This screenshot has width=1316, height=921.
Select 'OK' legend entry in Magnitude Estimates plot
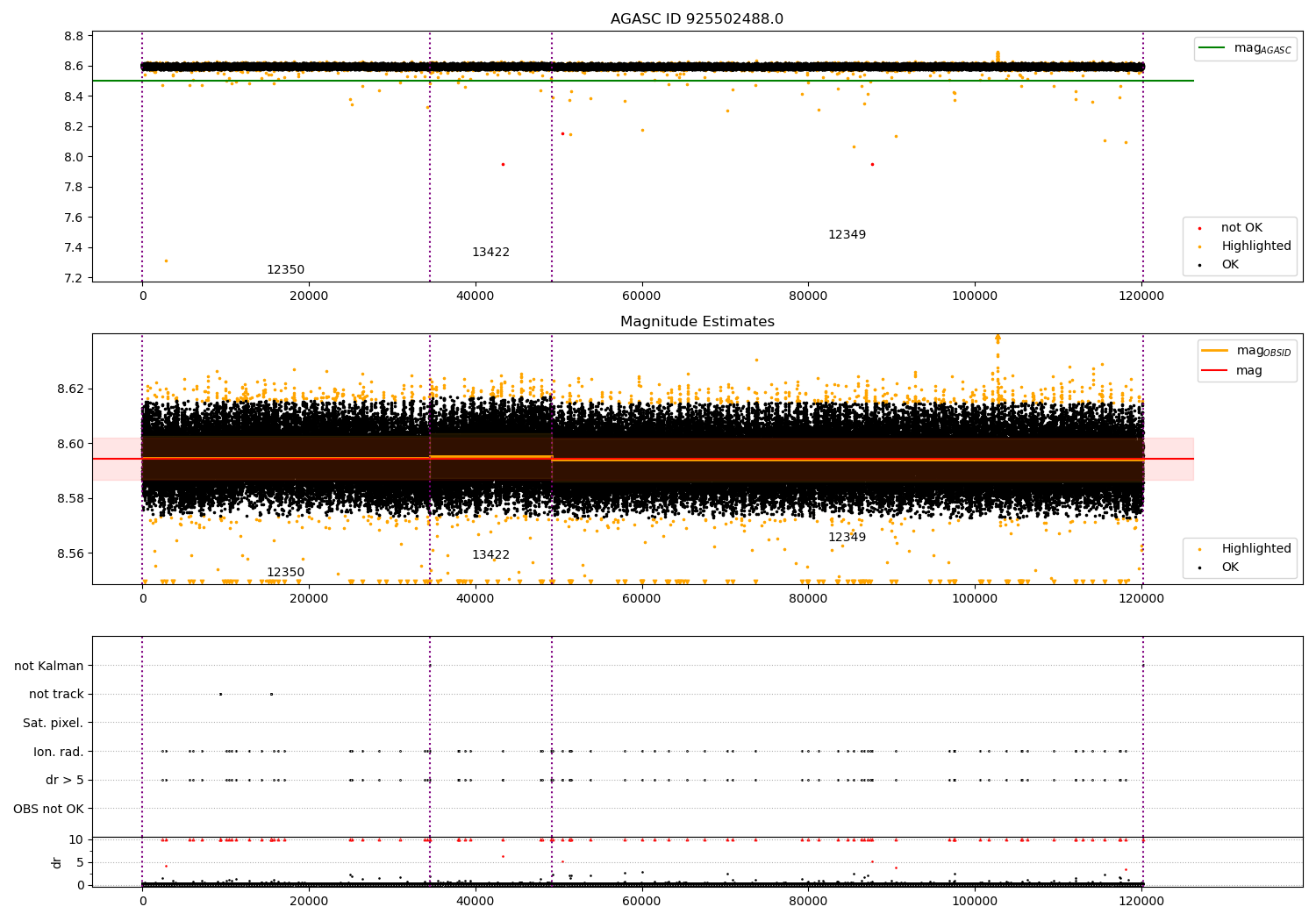pyautogui.click(x=1230, y=568)
